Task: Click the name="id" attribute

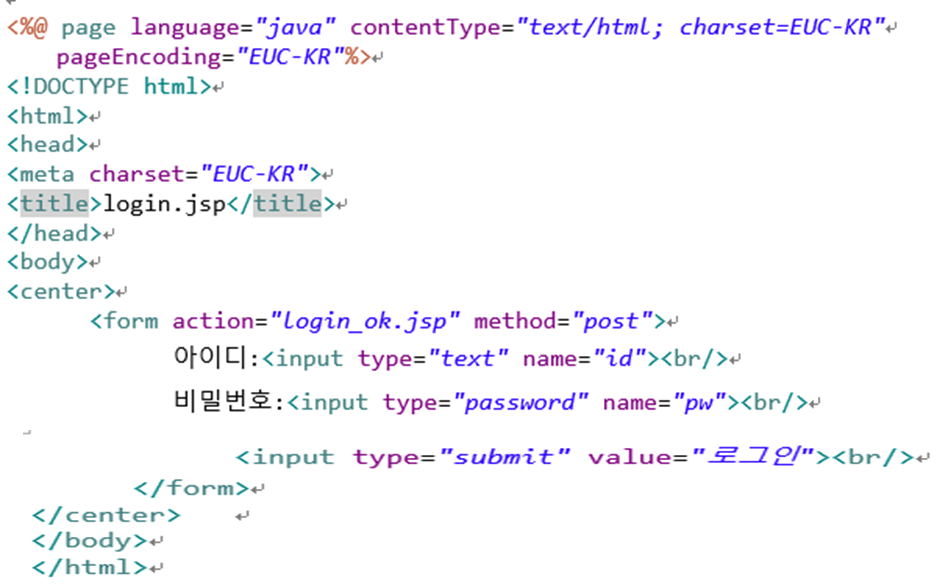Action: click(x=584, y=359)
